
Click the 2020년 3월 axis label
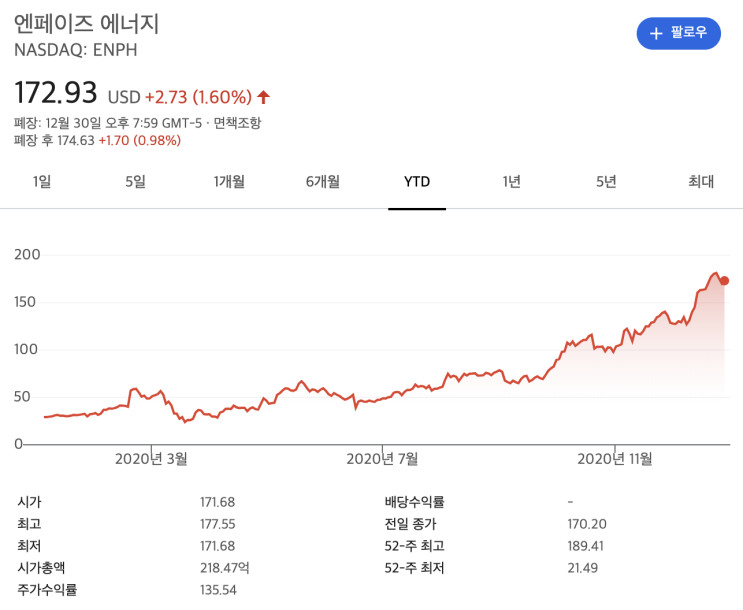click(x=151, y=459)
